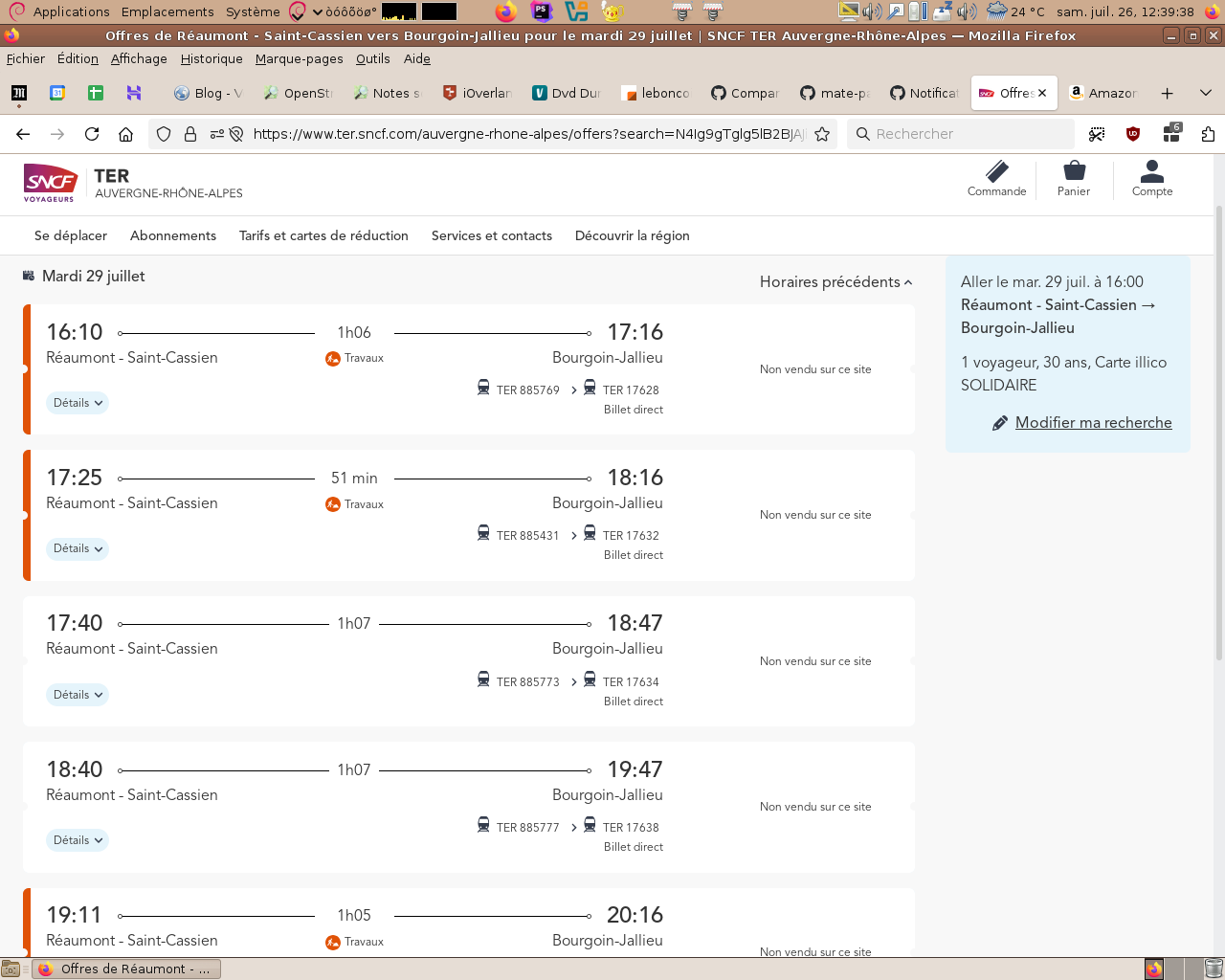Bookmark page with the star icon
The height and width of the screenshot is (980, 1225).
[x=822, y=134]
